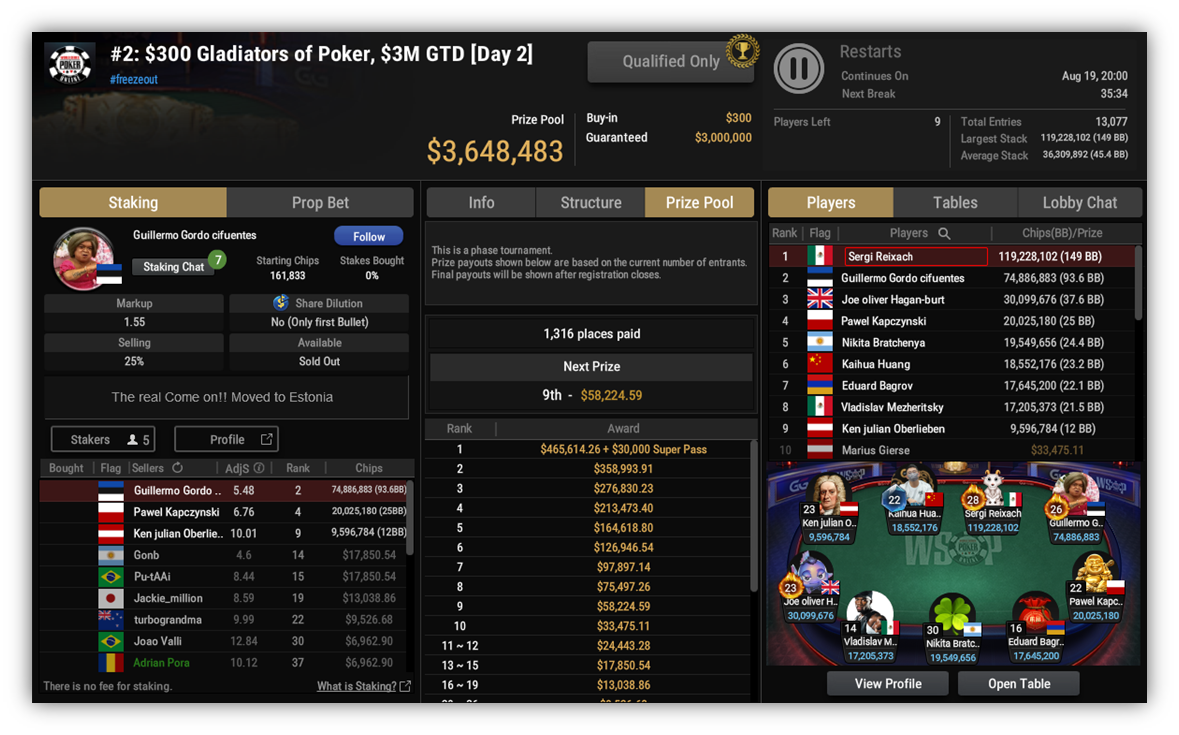This screenshot has height=735, width=1179.
Task: Open the Stakers list with 5 stakers
Action: pos(103,439)
